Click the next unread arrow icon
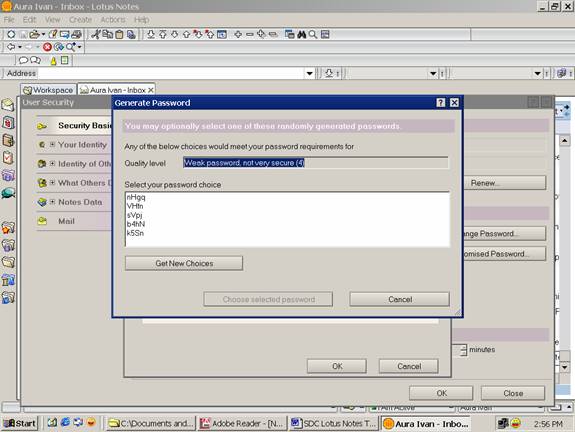Viewport: 575px width, 432px height. point(198,34)
